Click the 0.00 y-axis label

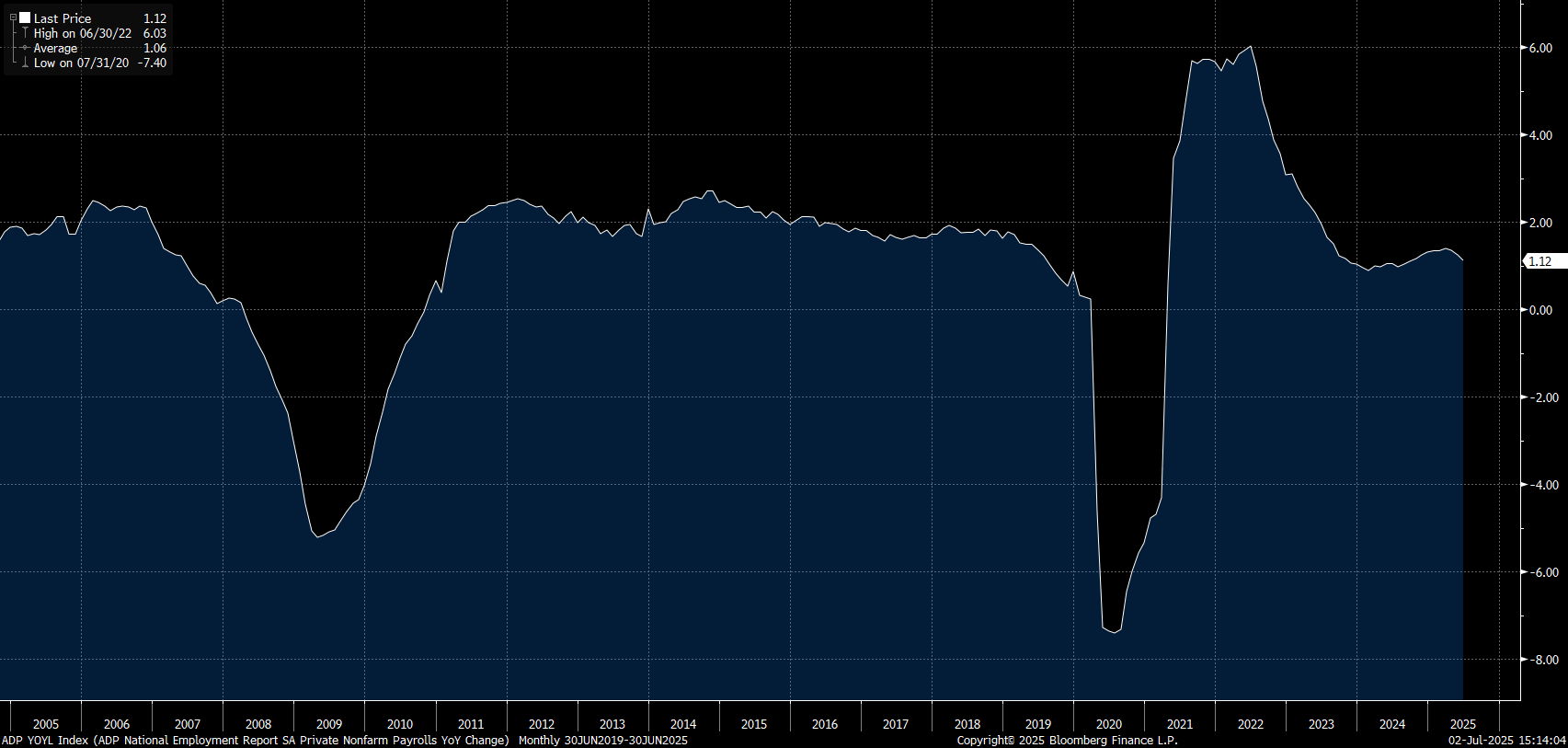click(1540, 310)
